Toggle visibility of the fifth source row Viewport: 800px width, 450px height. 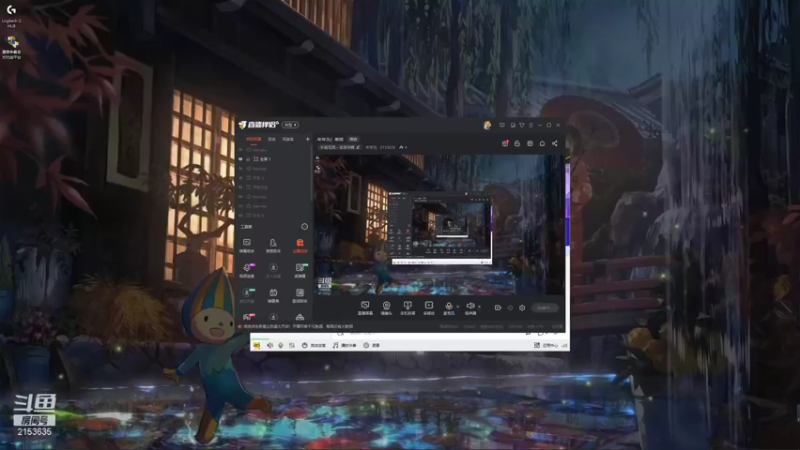click(x=241, y=187)
